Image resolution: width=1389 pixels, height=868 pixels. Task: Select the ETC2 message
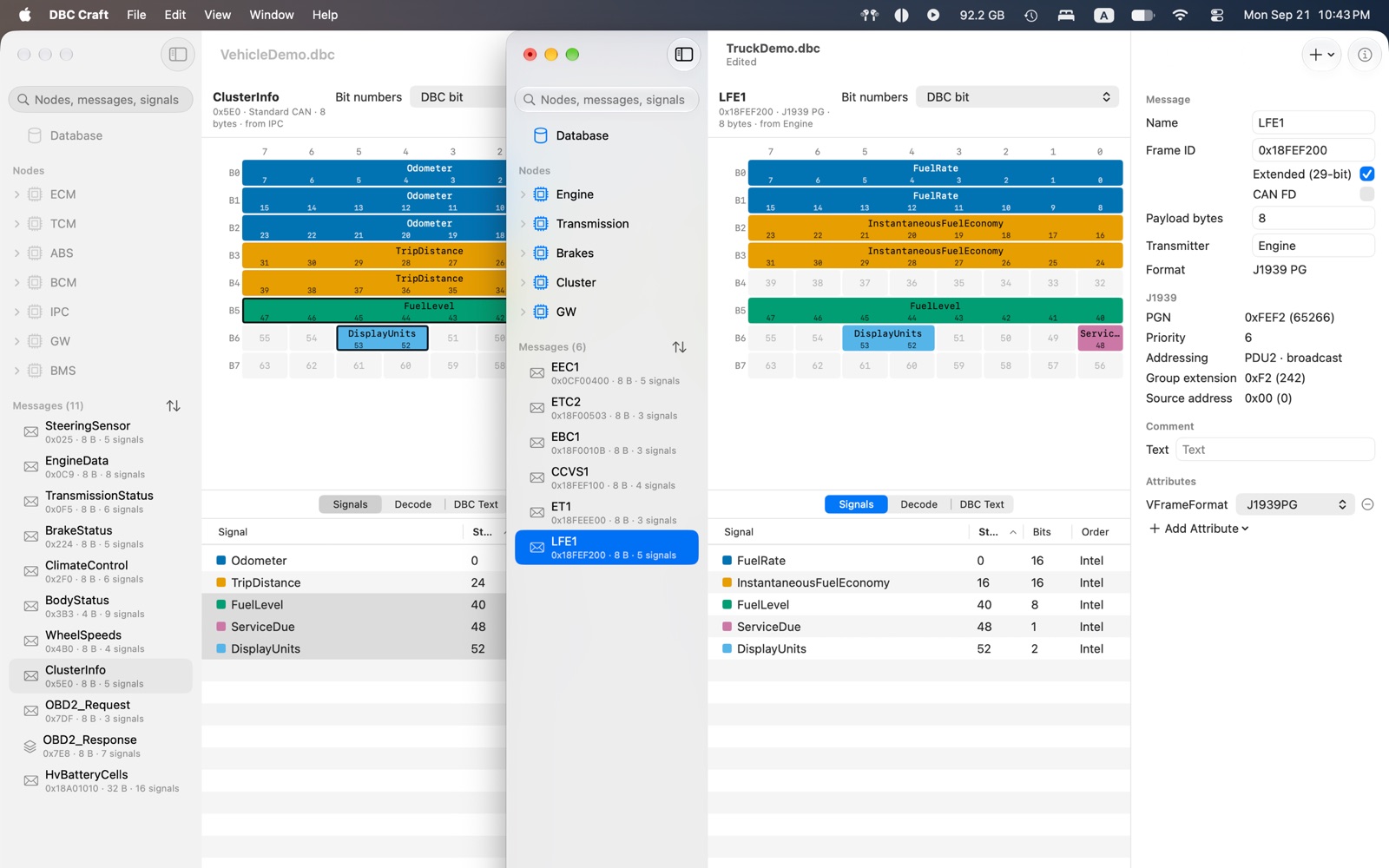tap(607, 408)
